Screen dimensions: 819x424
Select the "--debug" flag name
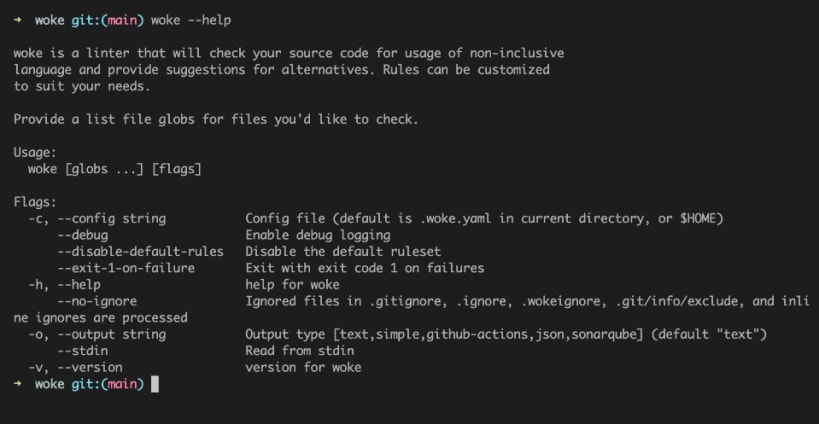[82, 235]
